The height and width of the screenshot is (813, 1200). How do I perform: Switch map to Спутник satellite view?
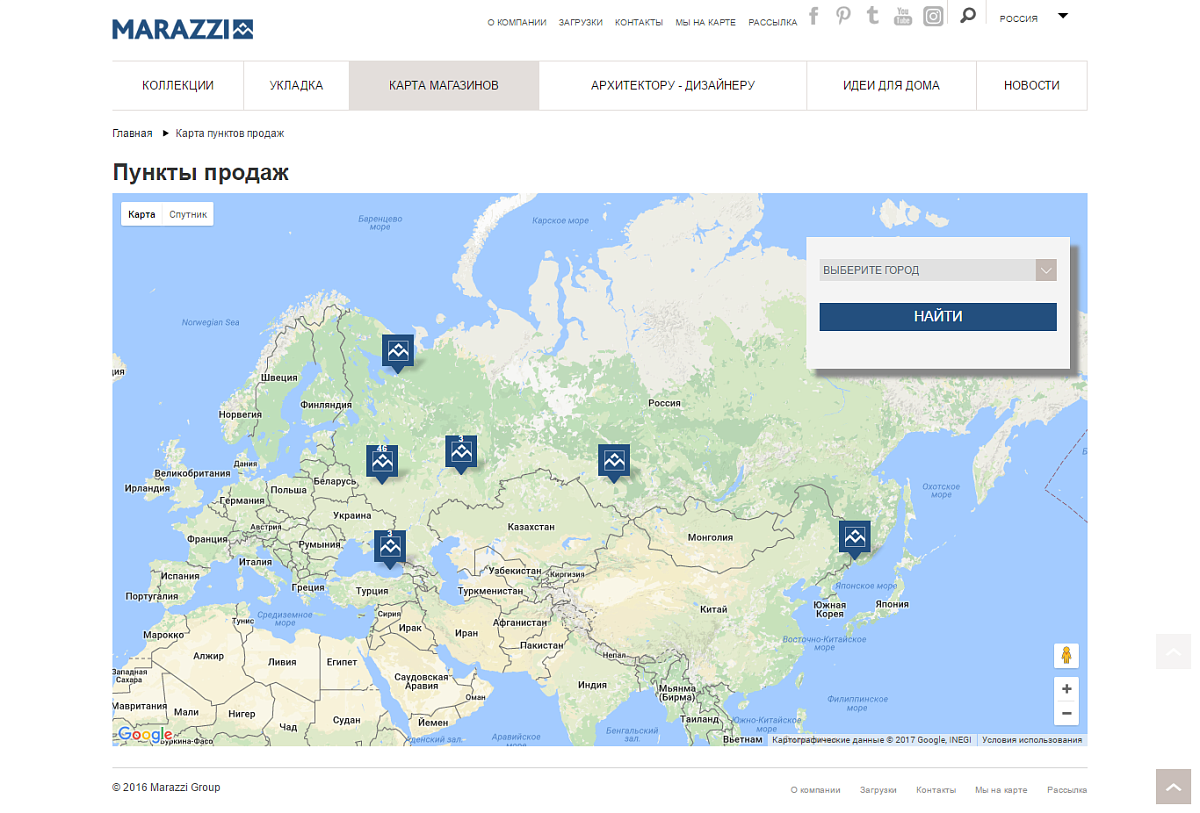[x=188, y=214]
